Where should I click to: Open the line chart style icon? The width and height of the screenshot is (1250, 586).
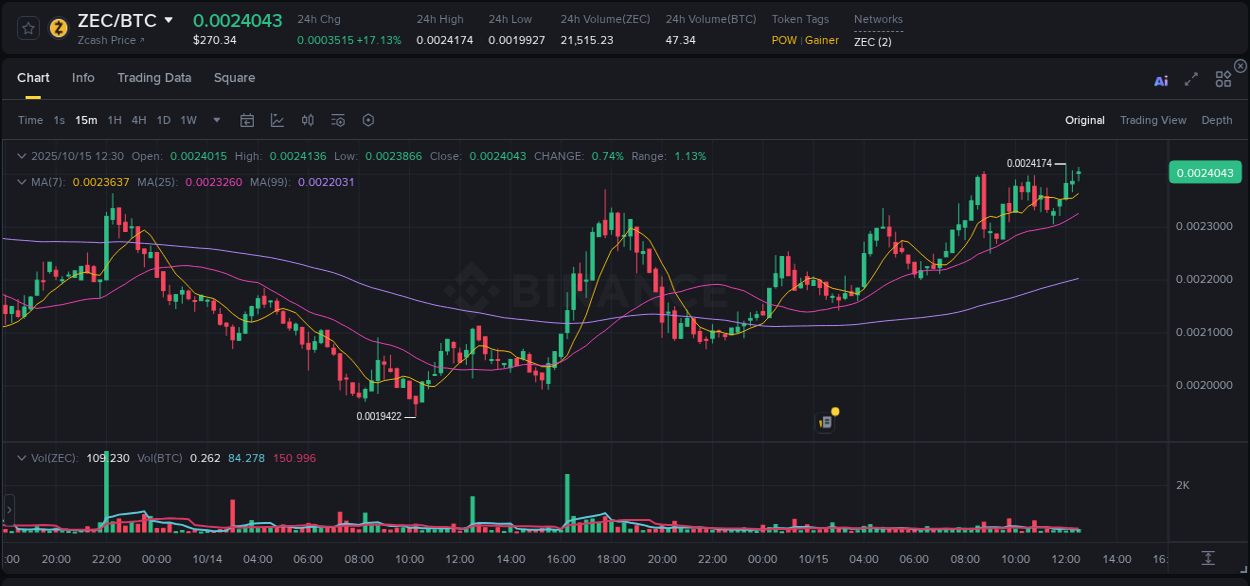pyautogui.click(x=278, y=120)
